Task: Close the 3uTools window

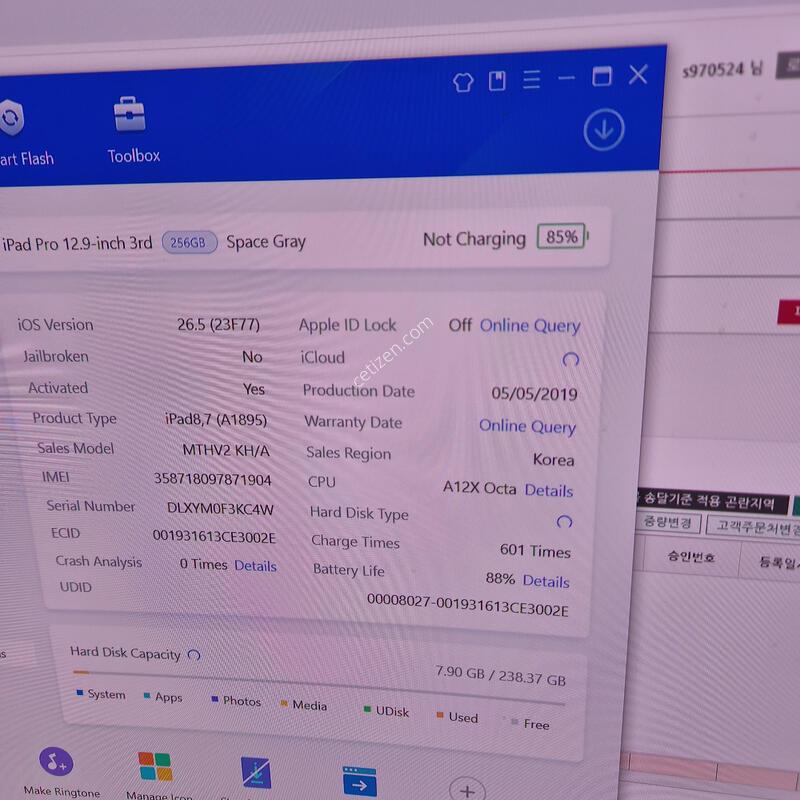Action: click(x=638, y=74)
